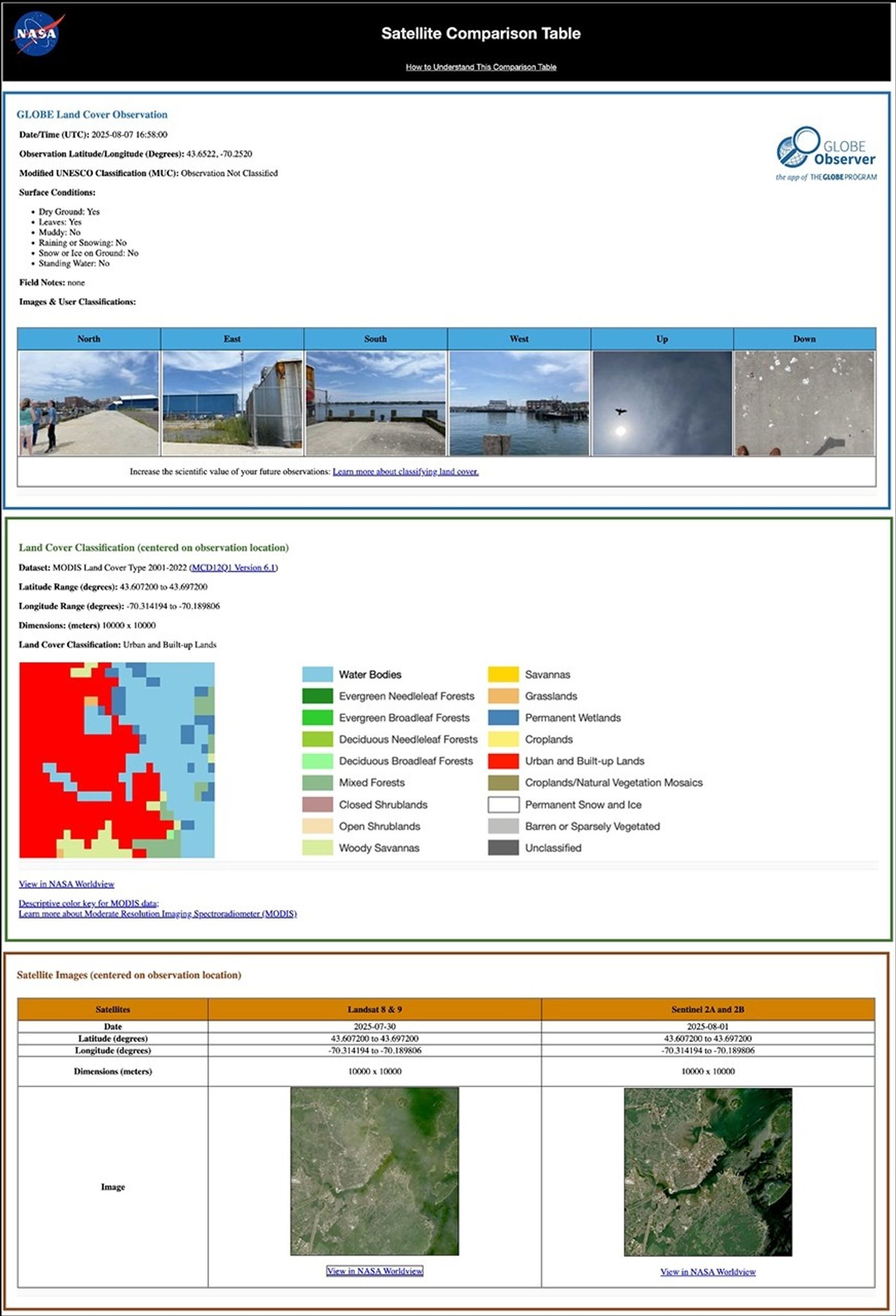Select the Down ground photo
Viewport: 896px width, 1316px height.
click(805, 402)
